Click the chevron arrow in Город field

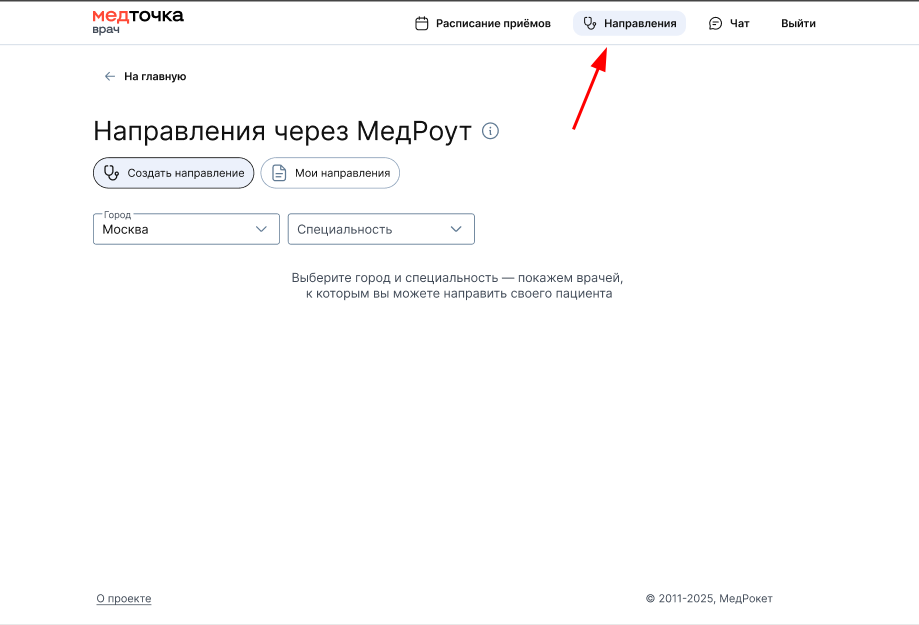point(262,229)
